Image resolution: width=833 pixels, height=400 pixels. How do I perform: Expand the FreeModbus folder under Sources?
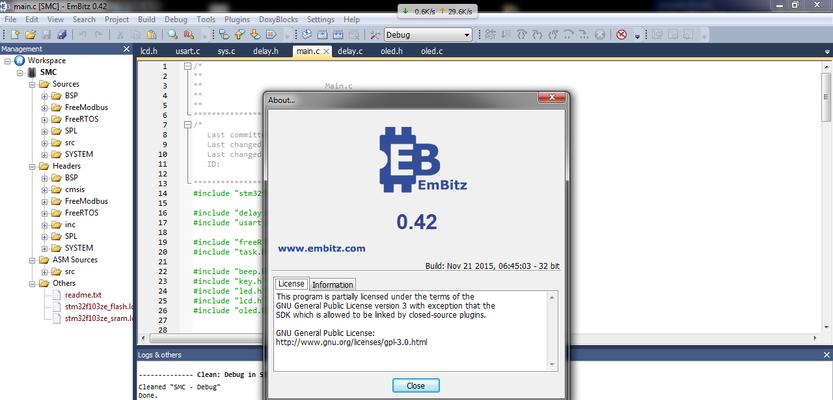pos(44,107)
